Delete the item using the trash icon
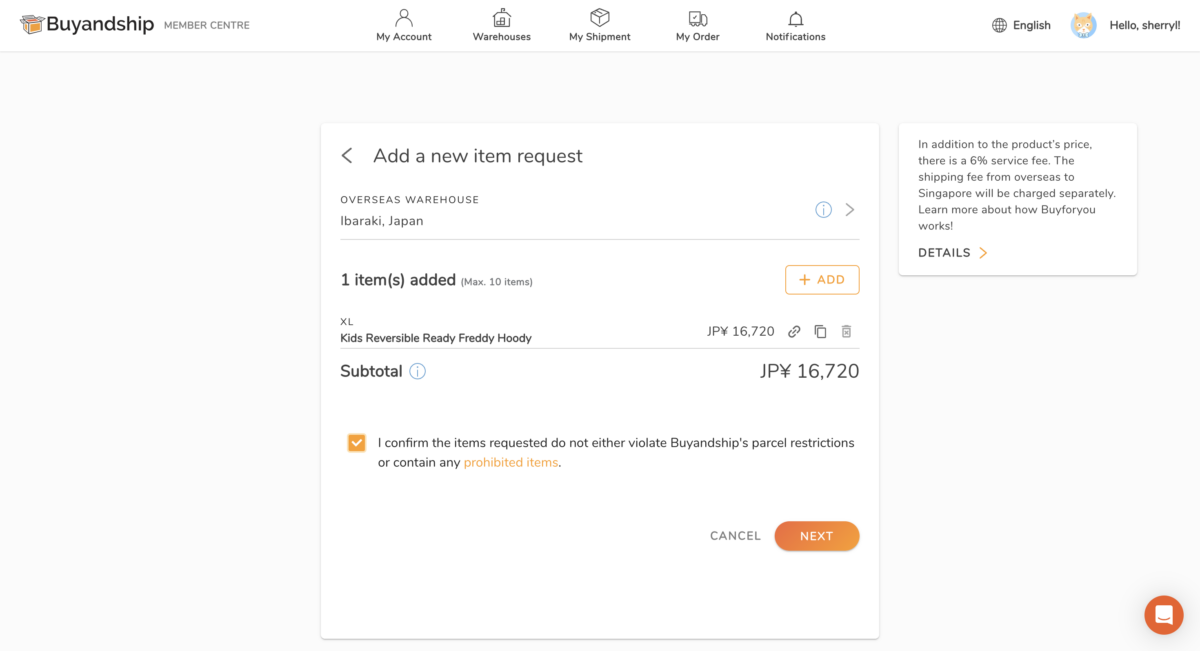This screenshot has width=1200, height=651. (x=846, y=332)
